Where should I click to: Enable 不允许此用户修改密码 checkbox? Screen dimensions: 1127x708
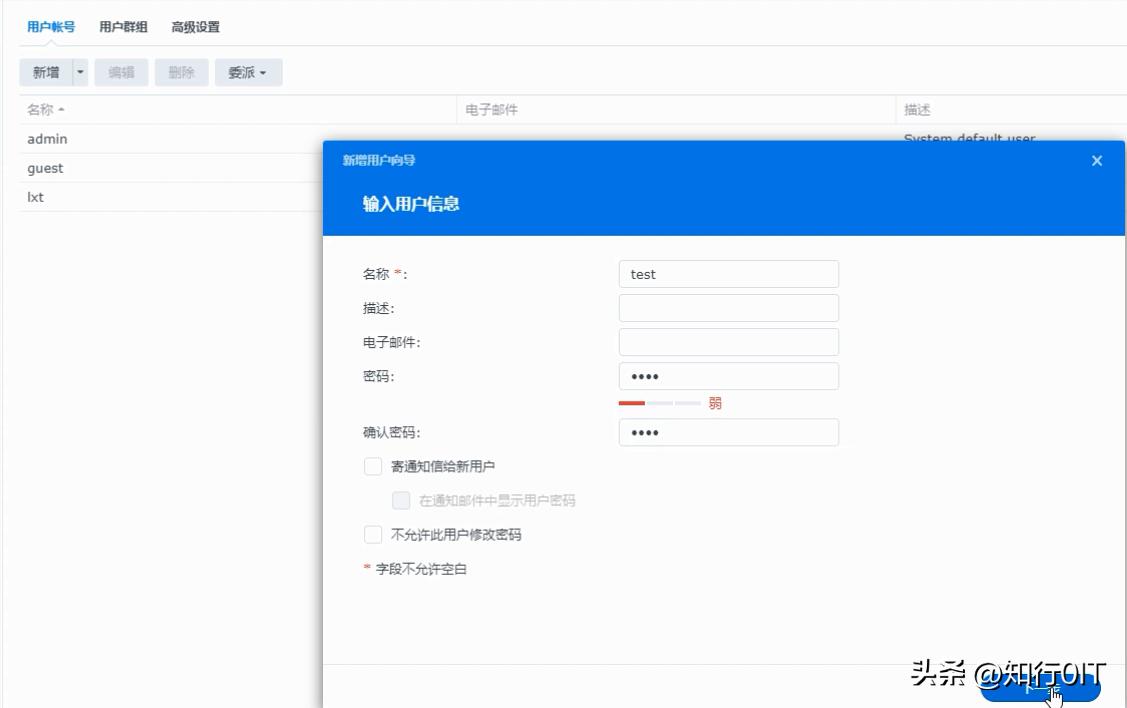[x=373, y=534]
